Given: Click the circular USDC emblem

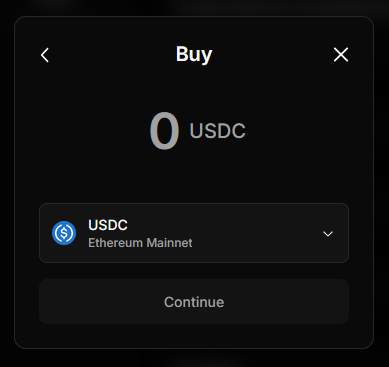Looking at the screenshot, I should [x=64, y=233].
